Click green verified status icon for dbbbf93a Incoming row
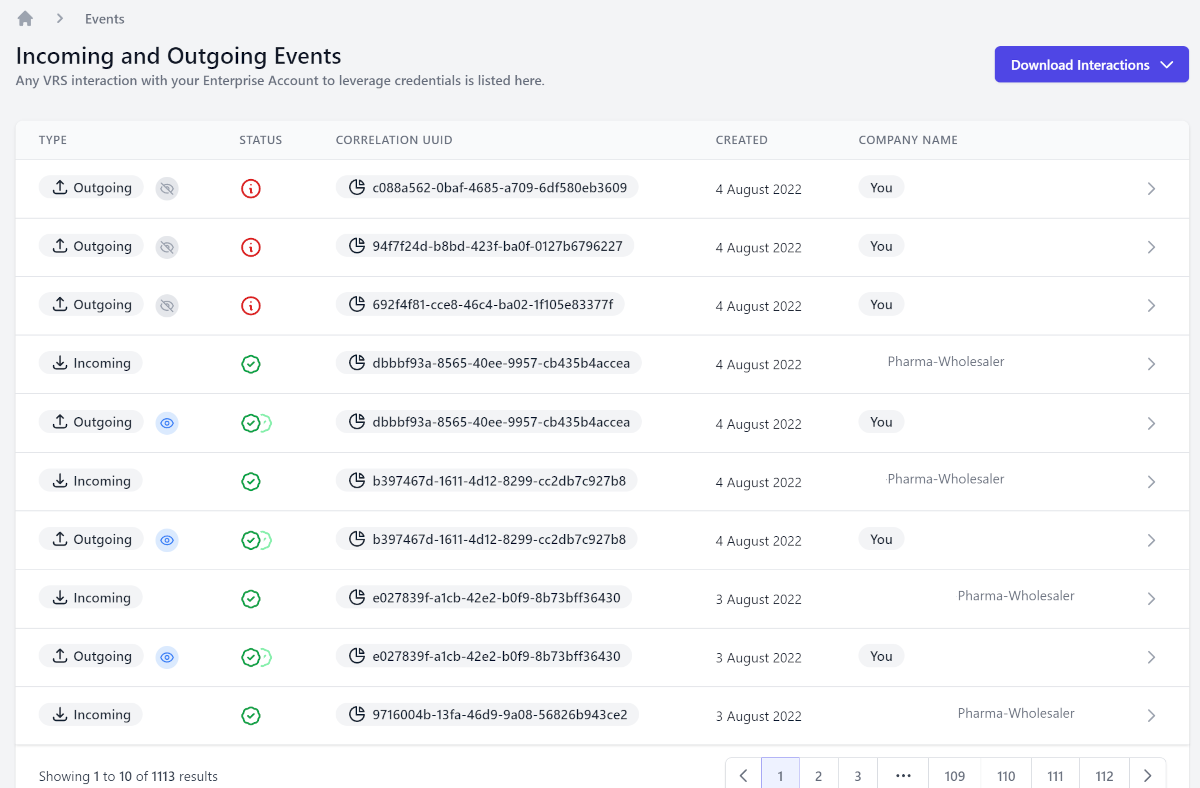1200x788 pixels. click(x=251, y=364)
